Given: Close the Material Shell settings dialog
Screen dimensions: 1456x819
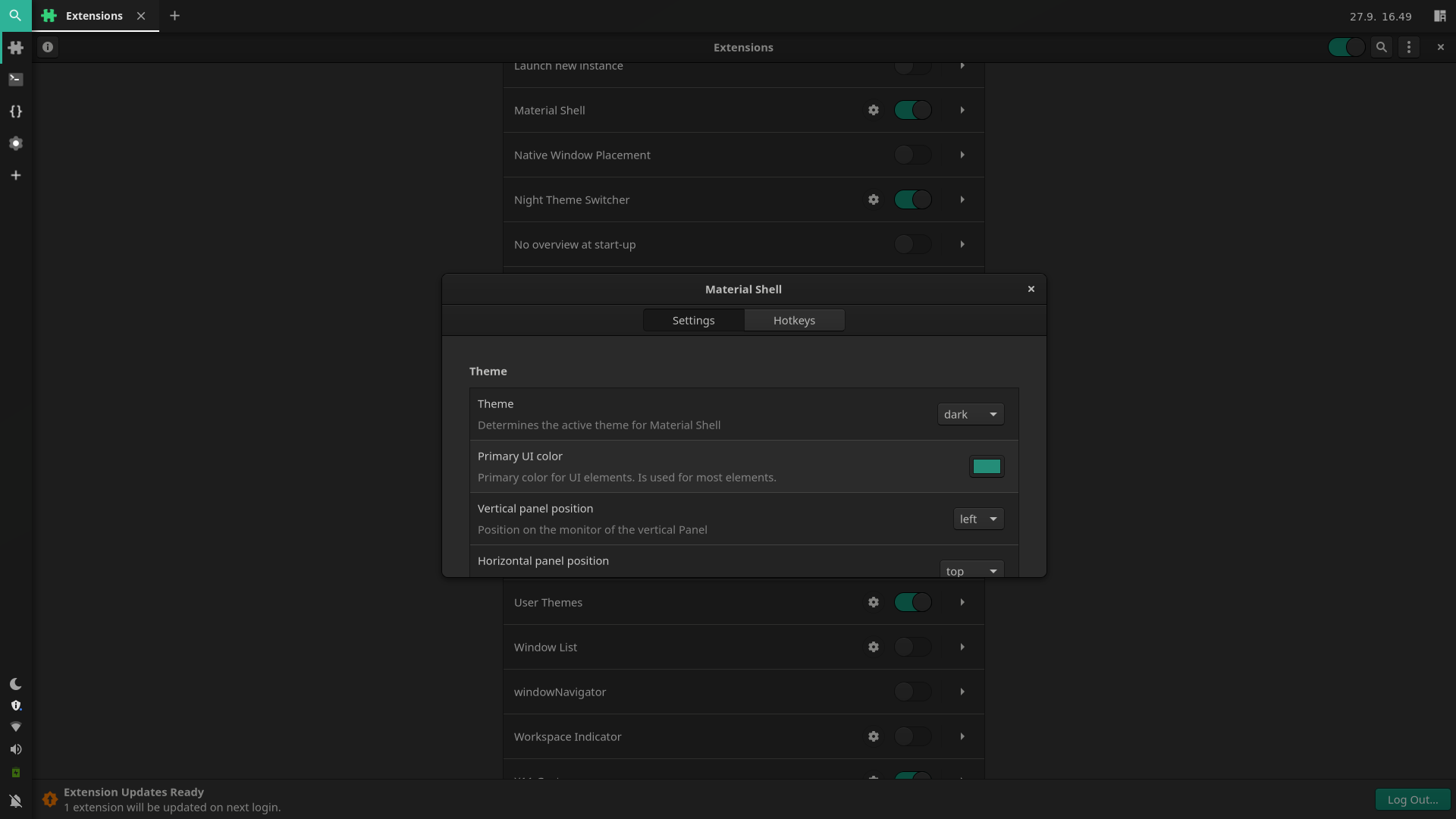Looking at the screenshot, I should point(1031,289).
